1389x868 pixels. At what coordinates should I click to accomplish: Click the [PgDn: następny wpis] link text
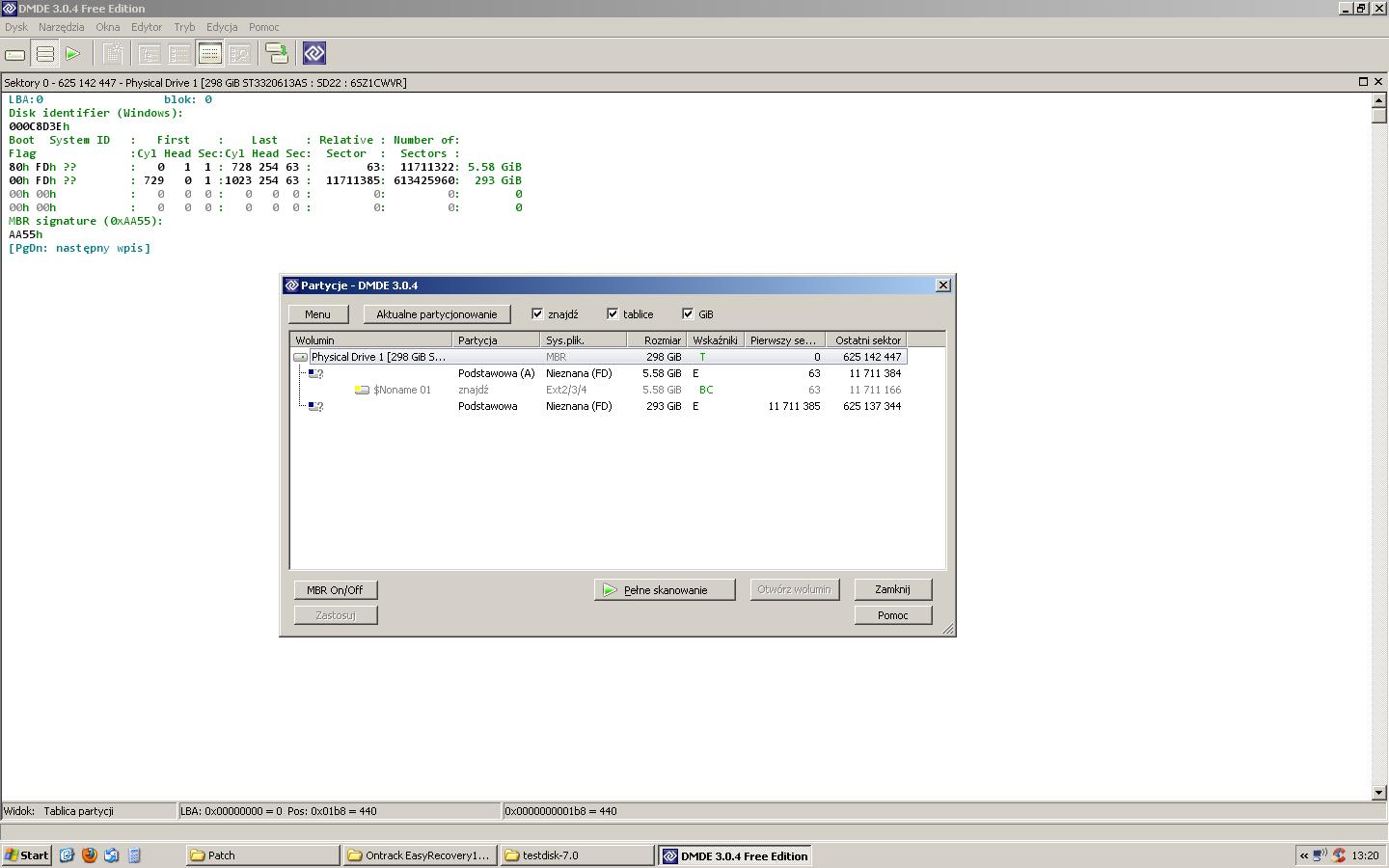coord(80,248)
